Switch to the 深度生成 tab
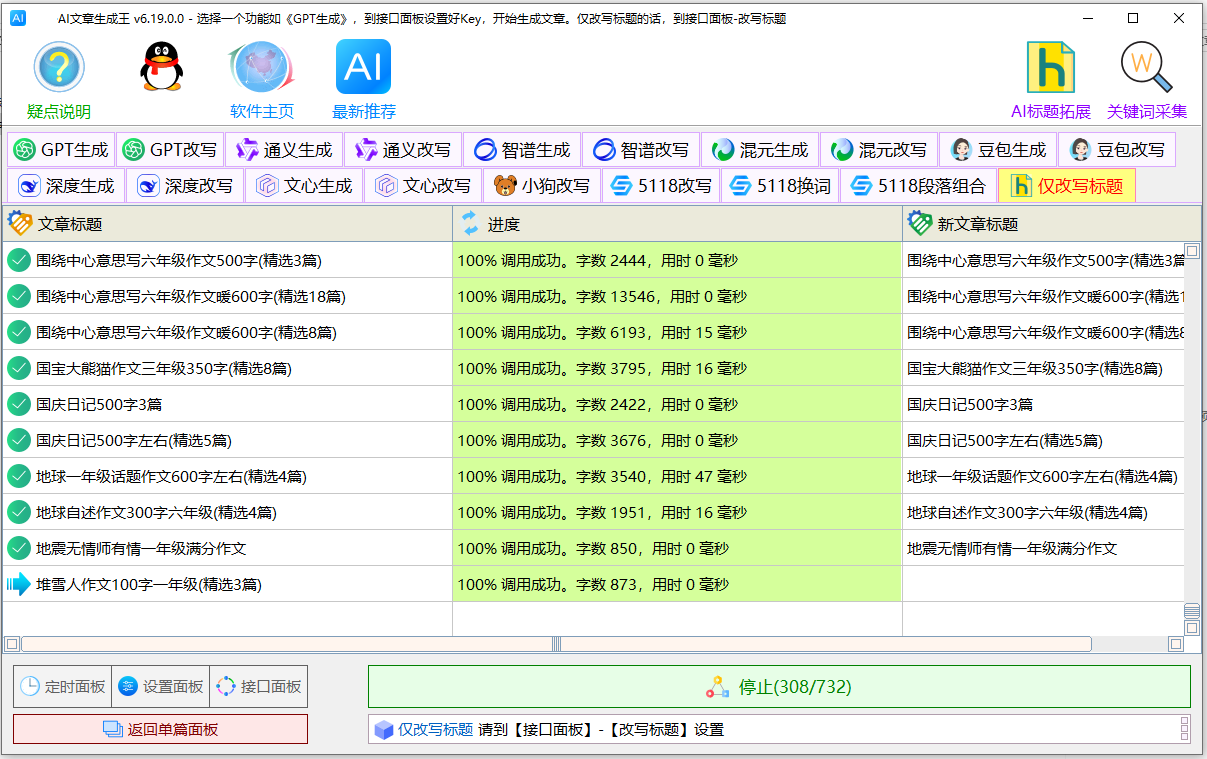This screenshot has width=1207, height=759. 66,185
